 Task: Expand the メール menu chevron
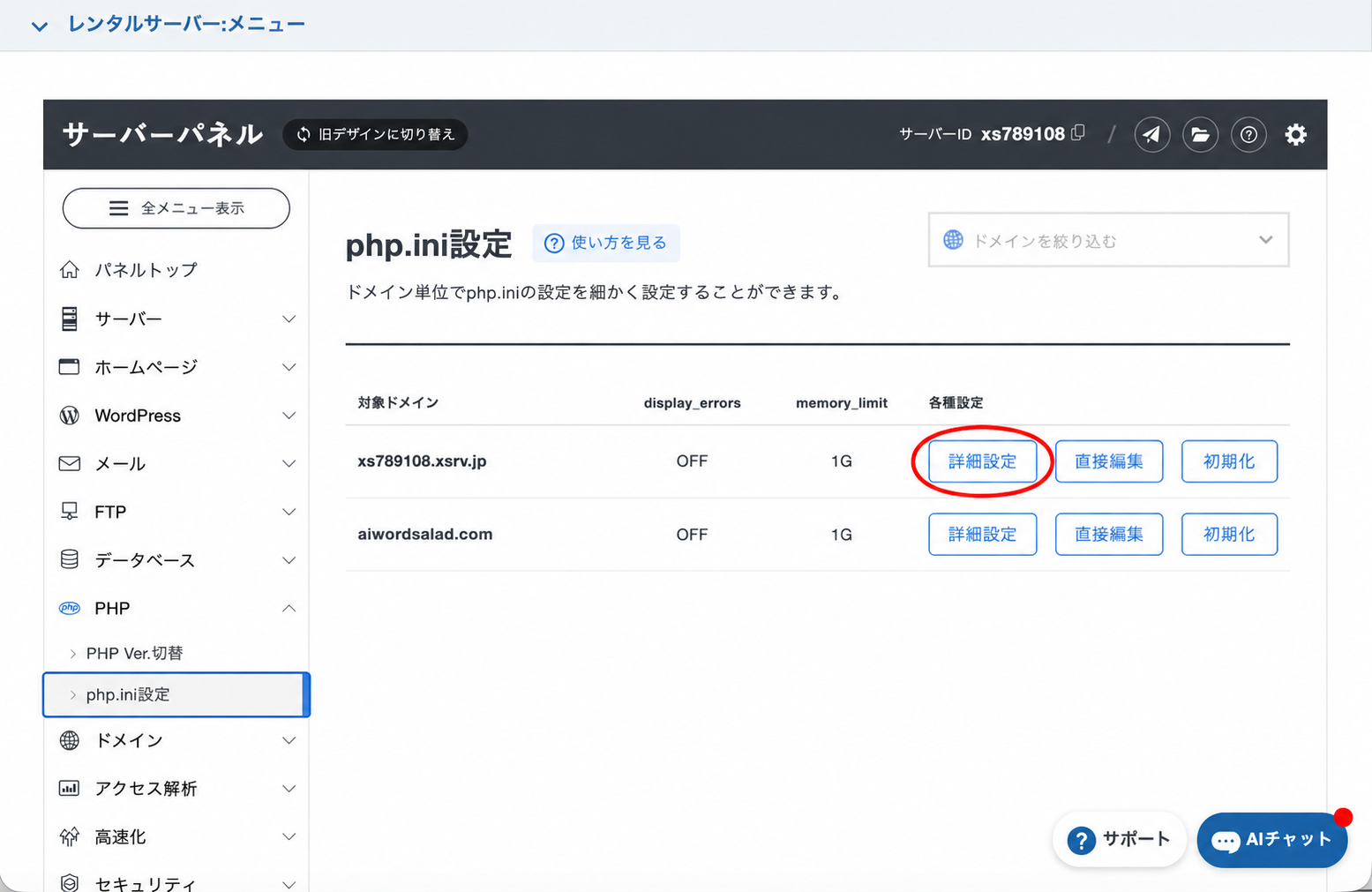[289, 463]
